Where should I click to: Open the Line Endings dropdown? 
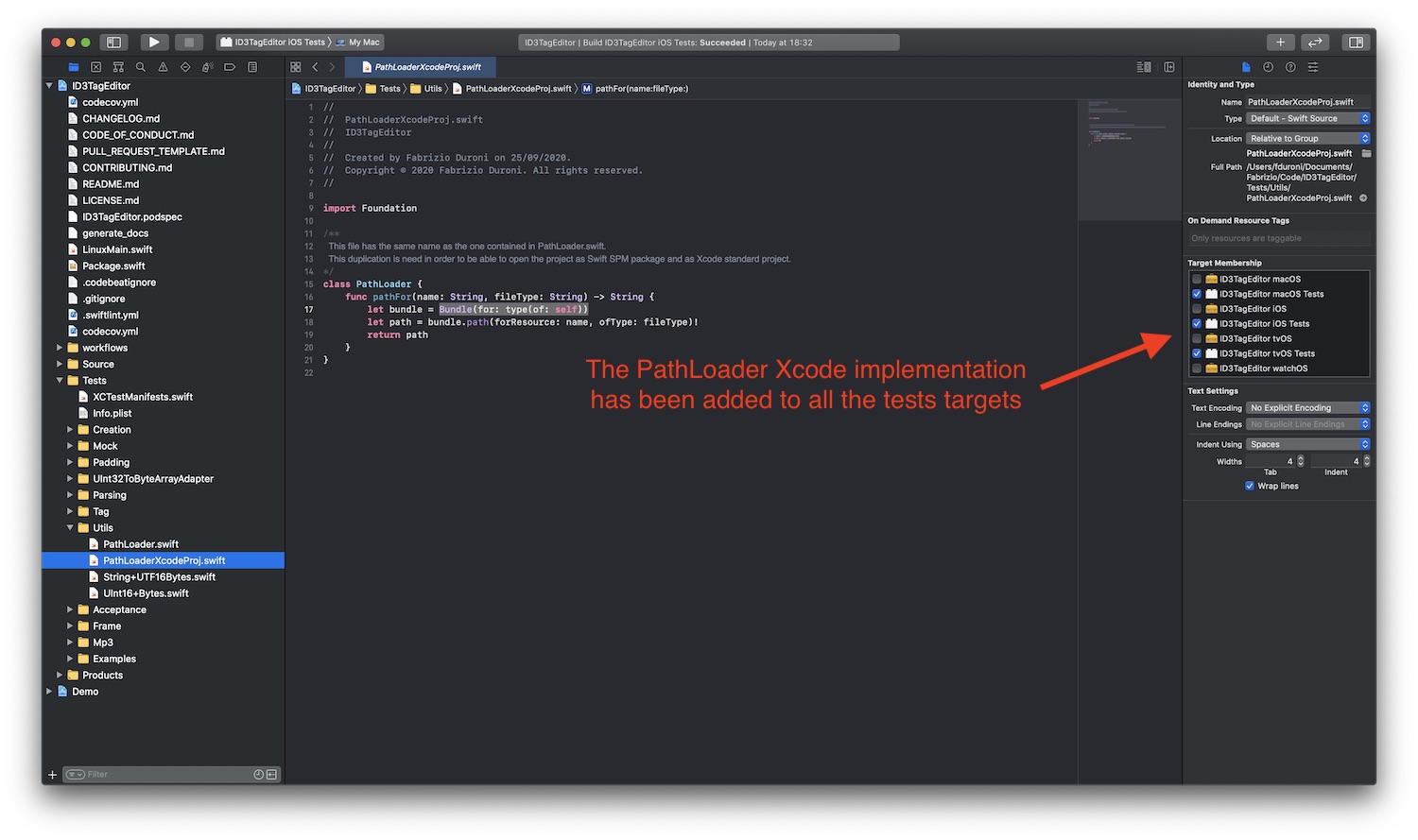pos(1307,425)
